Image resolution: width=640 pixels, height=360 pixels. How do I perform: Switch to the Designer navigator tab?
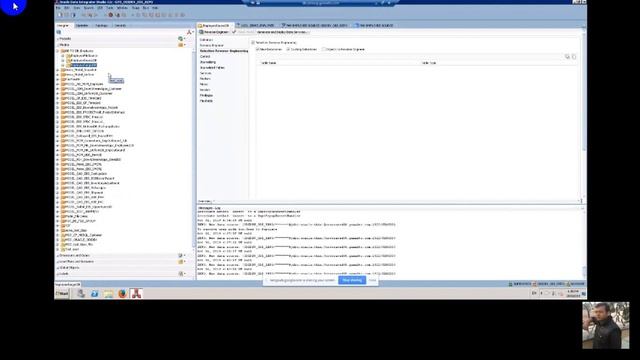point(63,25)
